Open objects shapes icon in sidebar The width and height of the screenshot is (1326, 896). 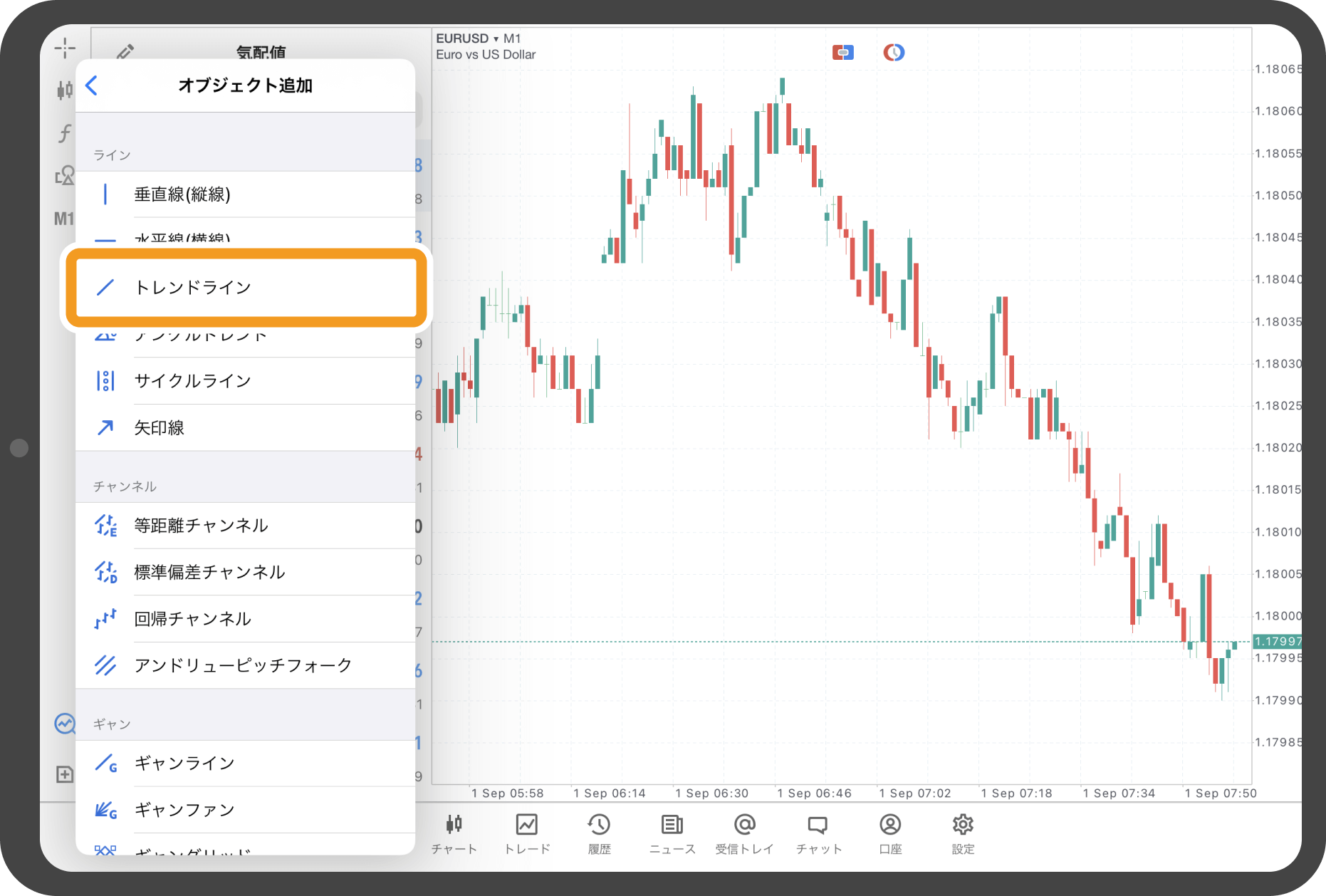(x=65, y=175)
